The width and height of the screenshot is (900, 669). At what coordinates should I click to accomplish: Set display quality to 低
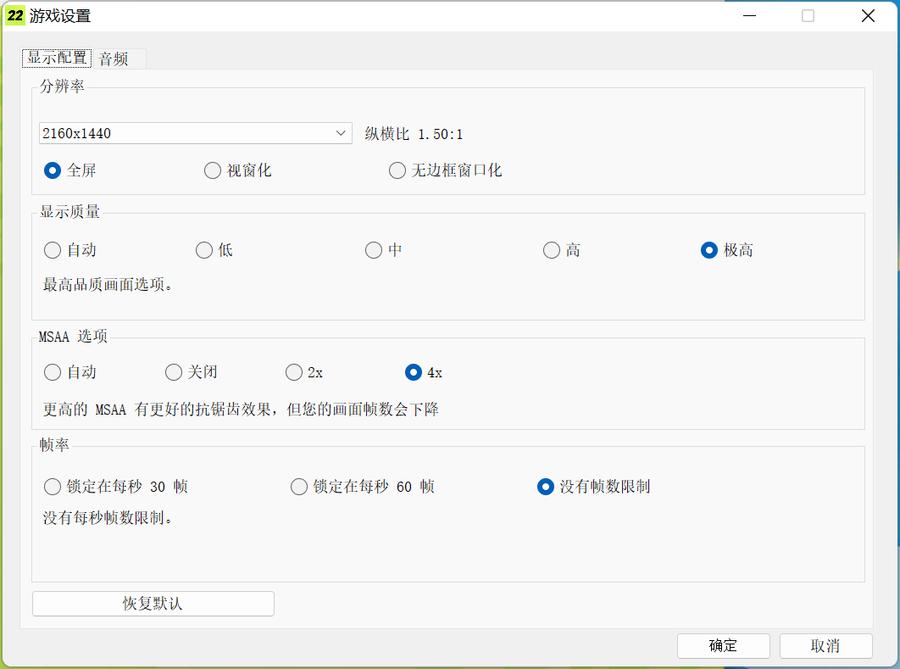click(x=203, y=250)
